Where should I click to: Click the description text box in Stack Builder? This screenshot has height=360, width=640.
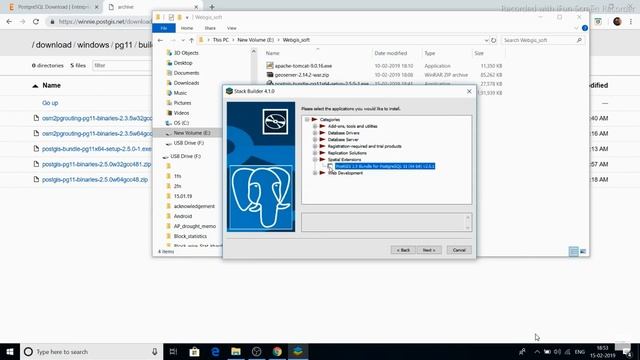387,222
